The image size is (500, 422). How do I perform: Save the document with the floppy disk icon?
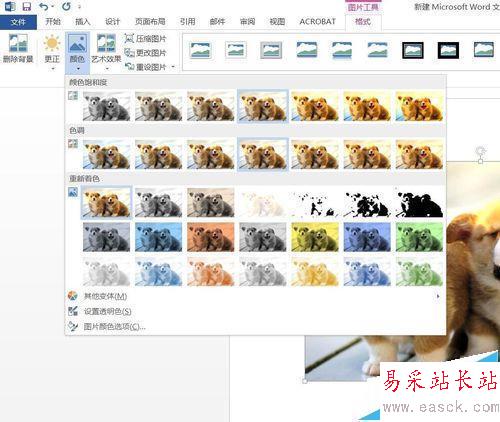pos(26,6)
